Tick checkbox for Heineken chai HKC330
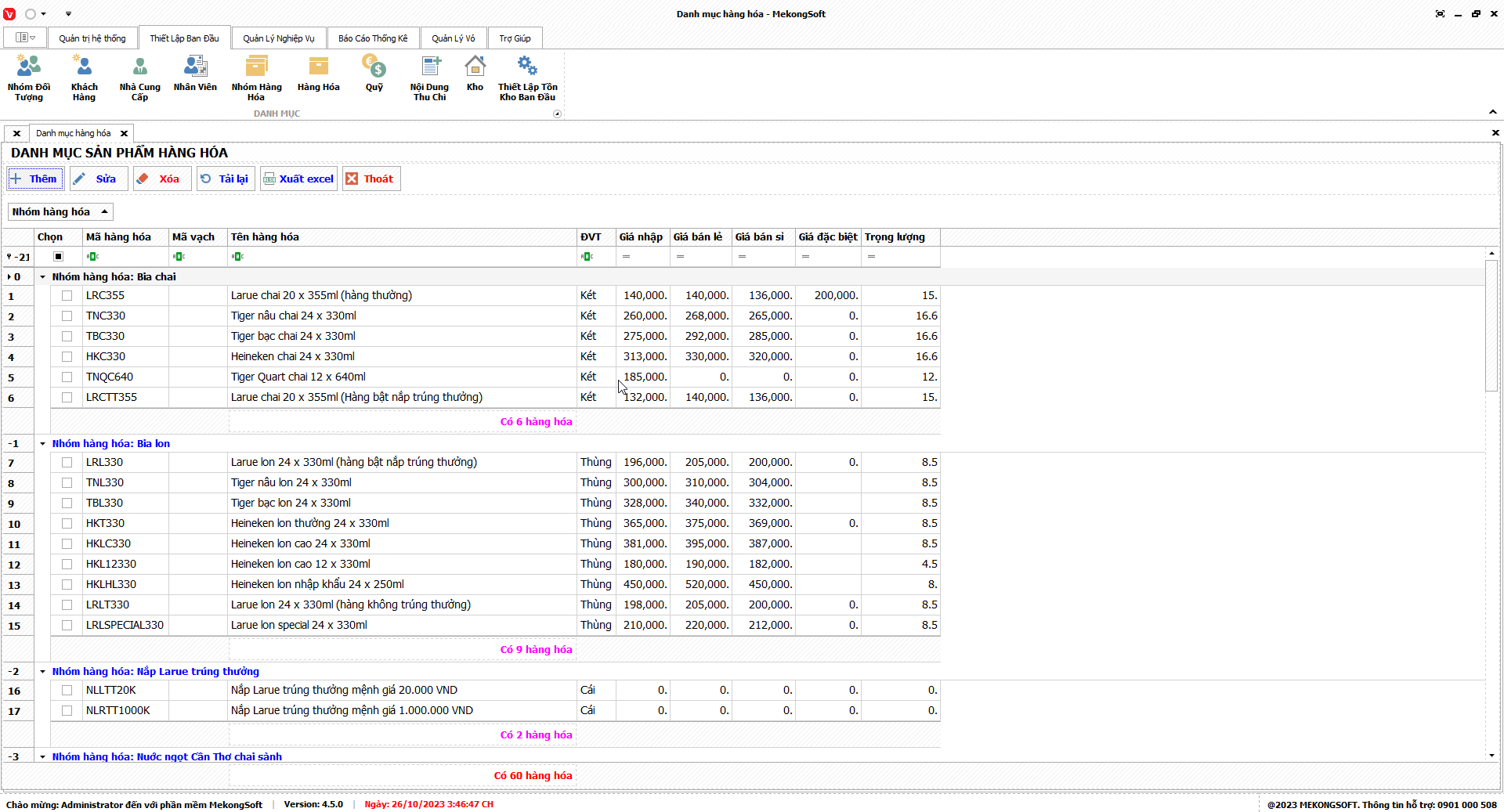Image resolution: width=1504 pixels, height=812 pixels. coord(67,357)
